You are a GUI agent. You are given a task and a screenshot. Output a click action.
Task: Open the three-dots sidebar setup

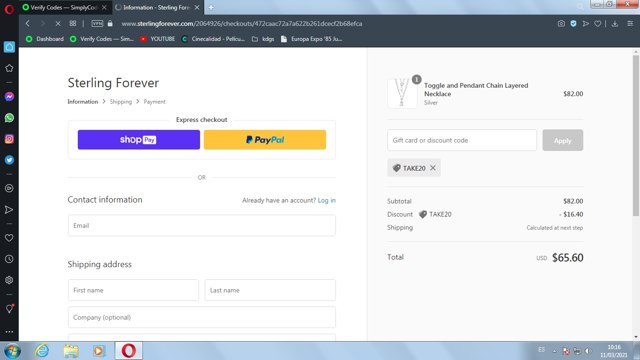(9, 332)
